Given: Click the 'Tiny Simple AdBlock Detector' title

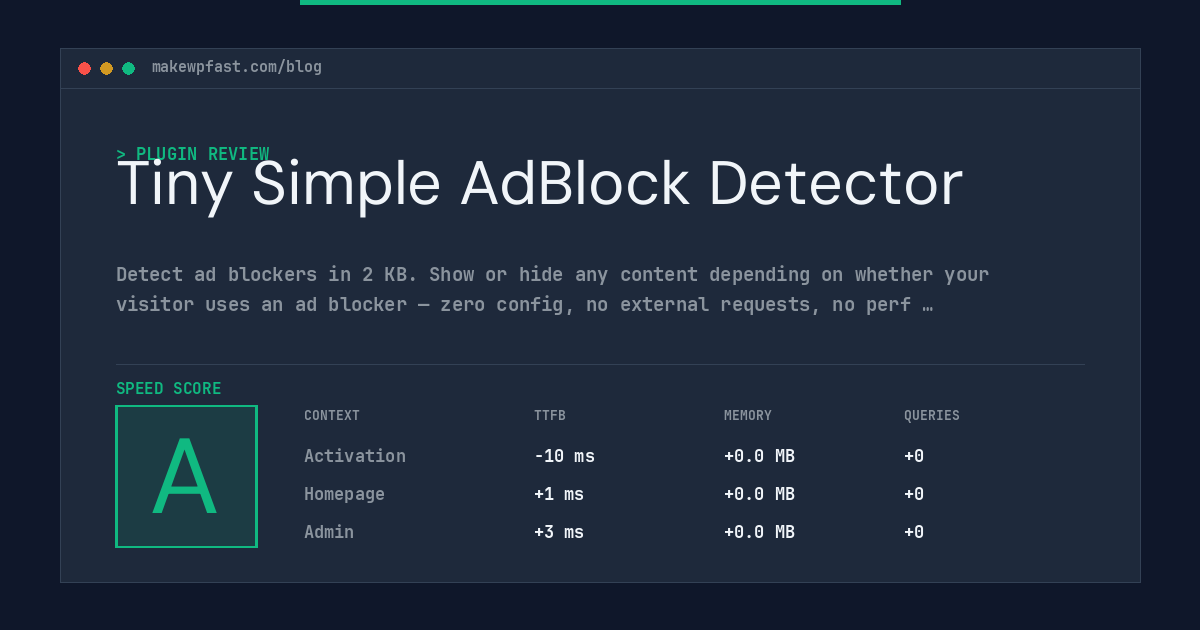Looking at the screenshot, I should 540,184.
